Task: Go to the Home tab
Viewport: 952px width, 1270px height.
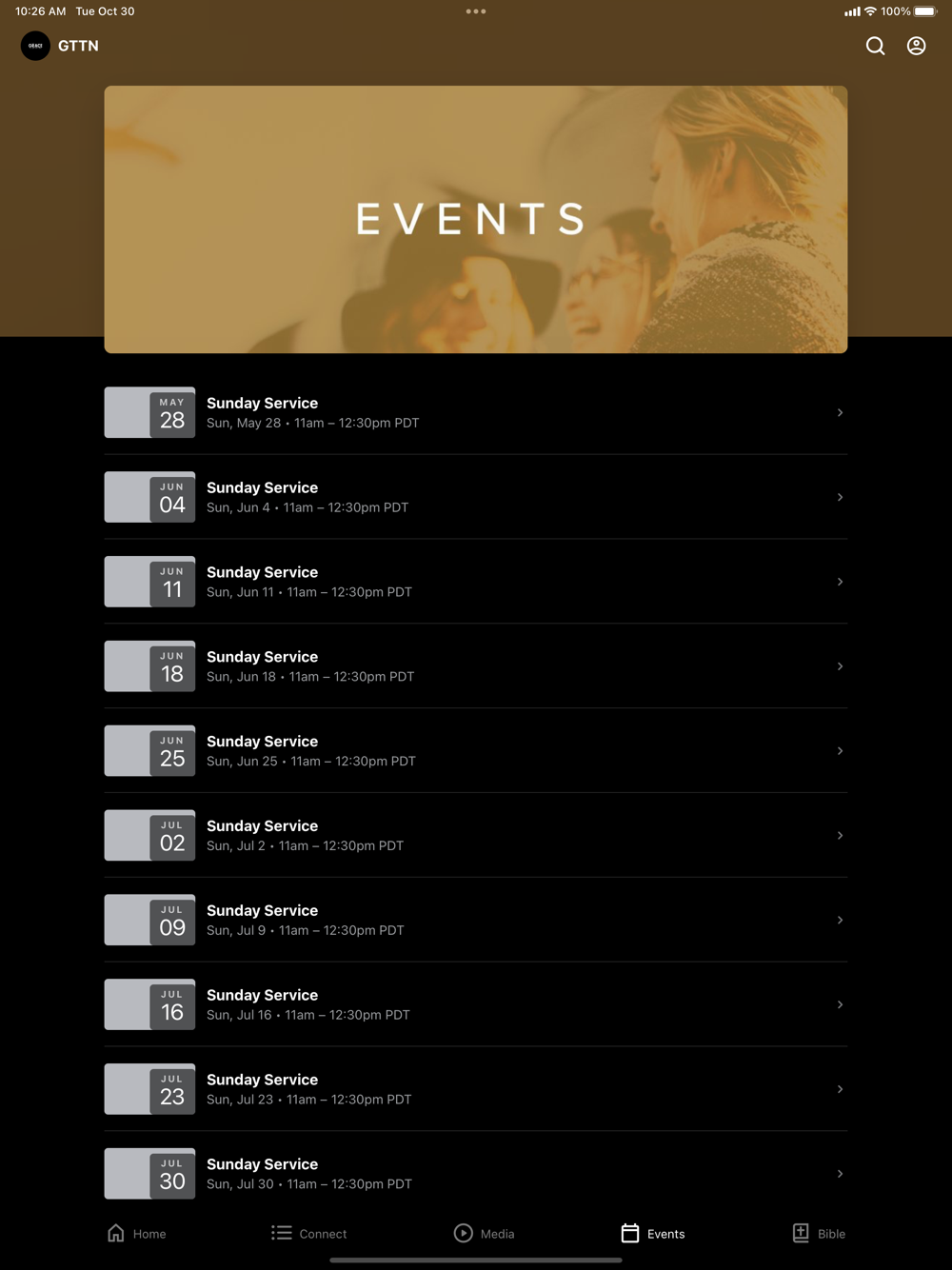Action: pyautogui.click(x=136, y=1233)
